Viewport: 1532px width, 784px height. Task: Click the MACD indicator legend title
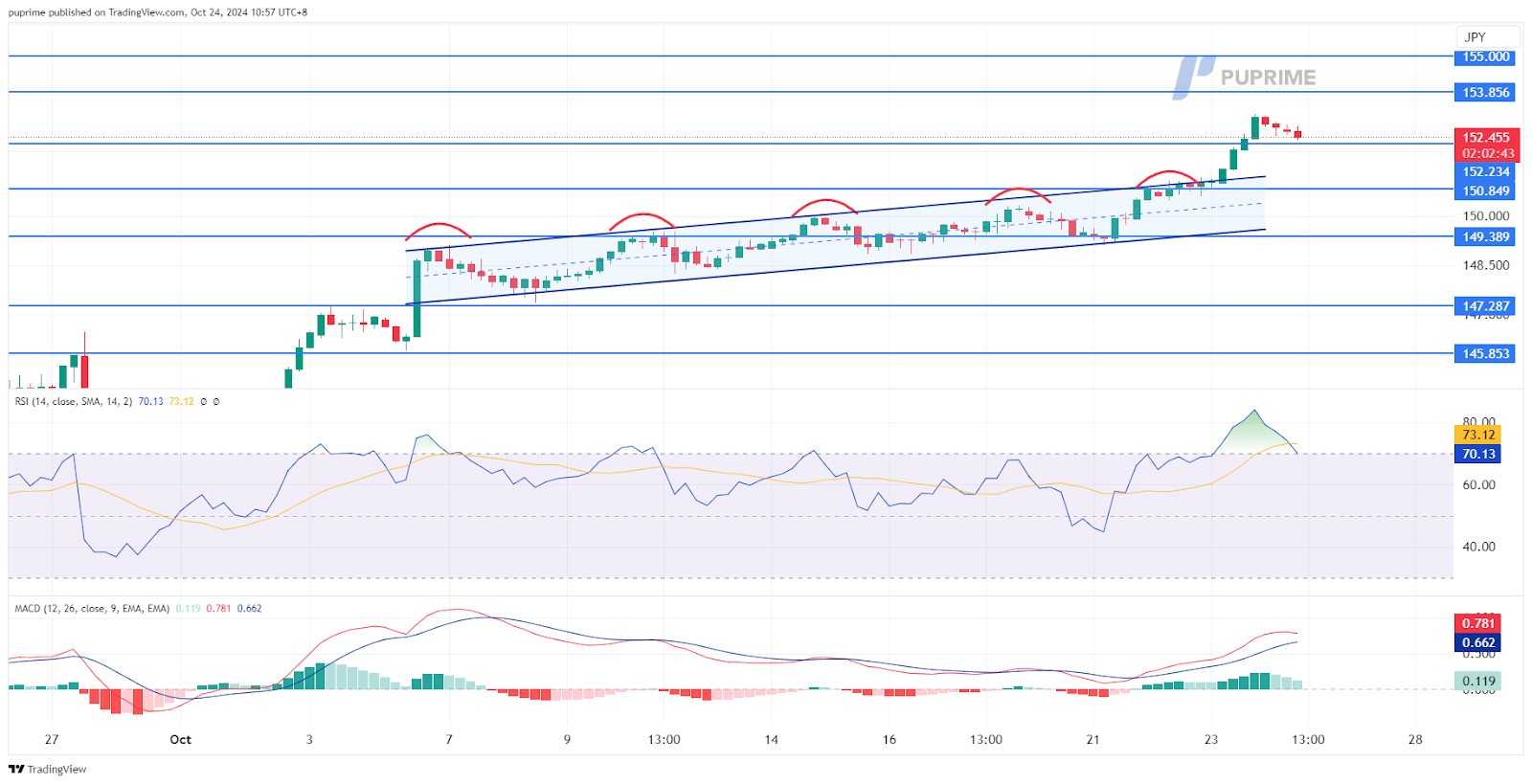[92, 609]
